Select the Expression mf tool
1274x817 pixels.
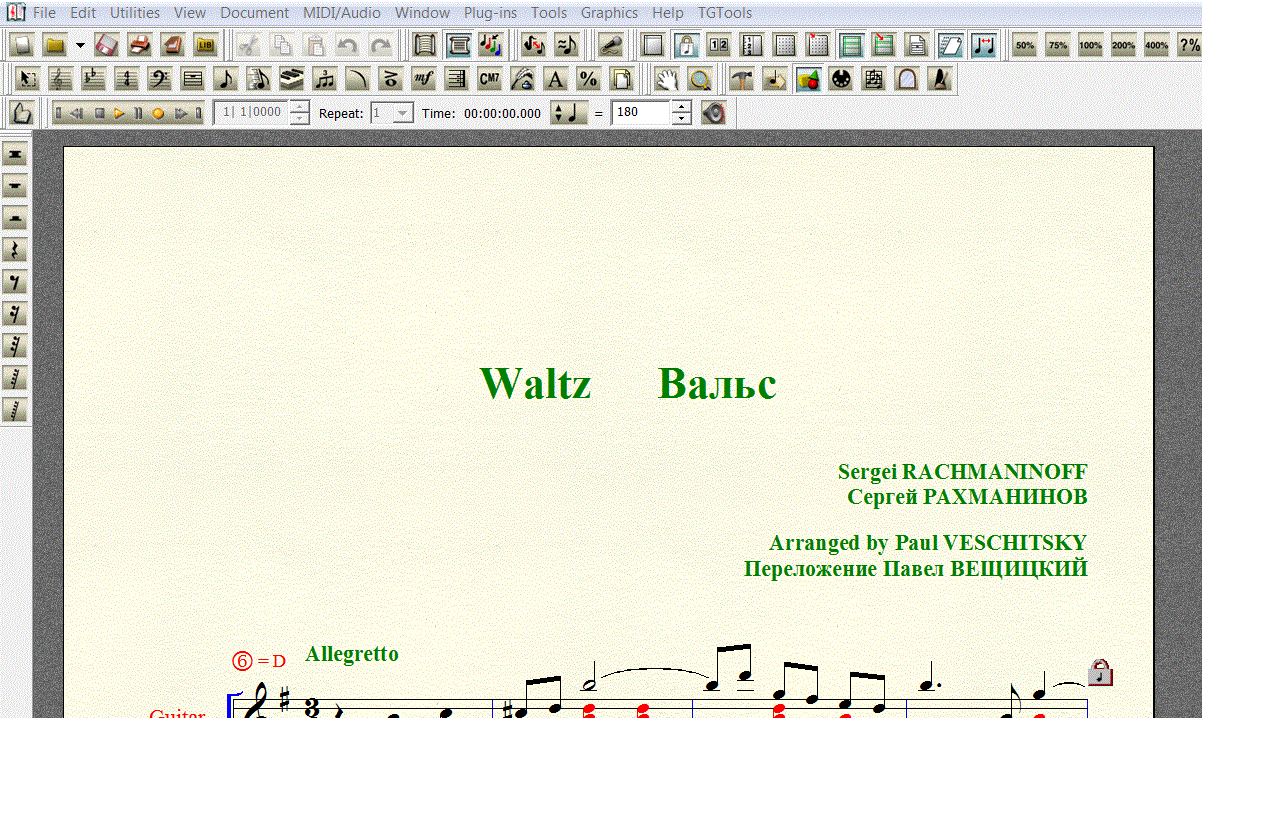click(x=424, y=79)
